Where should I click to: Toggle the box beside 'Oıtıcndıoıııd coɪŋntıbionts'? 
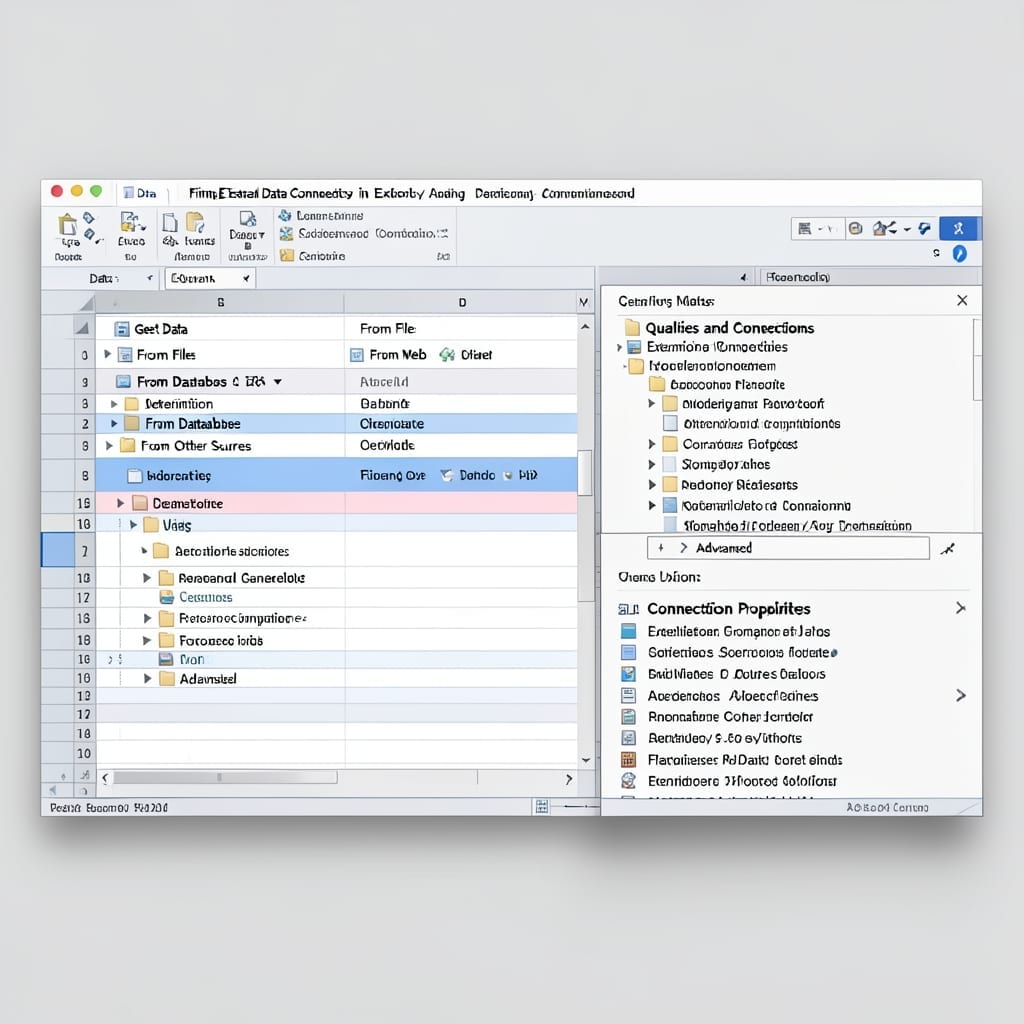(669, 423)
